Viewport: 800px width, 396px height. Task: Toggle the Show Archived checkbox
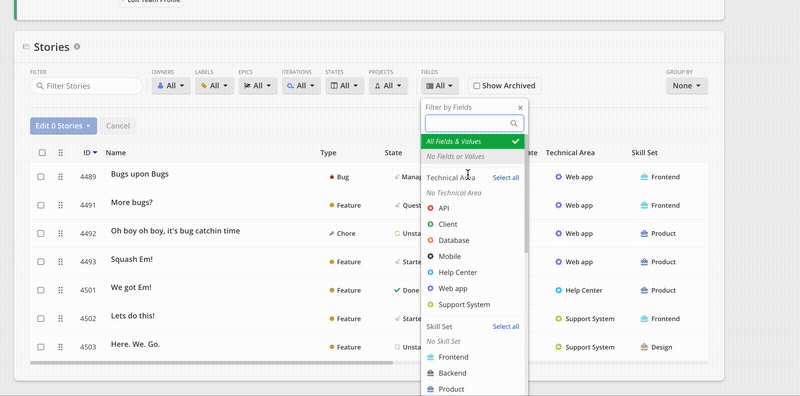[477, 86]
